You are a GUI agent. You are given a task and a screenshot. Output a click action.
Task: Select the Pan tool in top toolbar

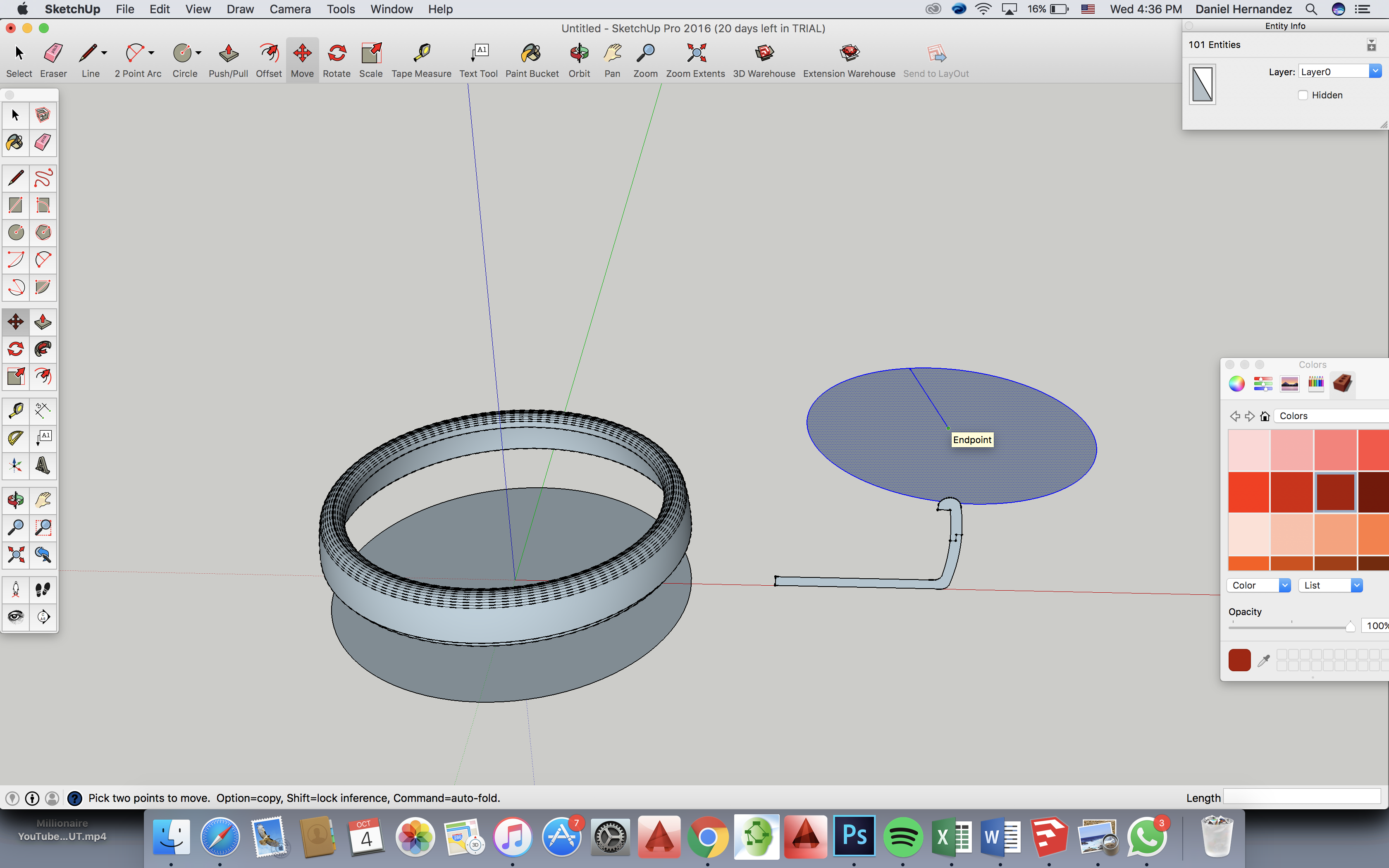click(612, 60)
